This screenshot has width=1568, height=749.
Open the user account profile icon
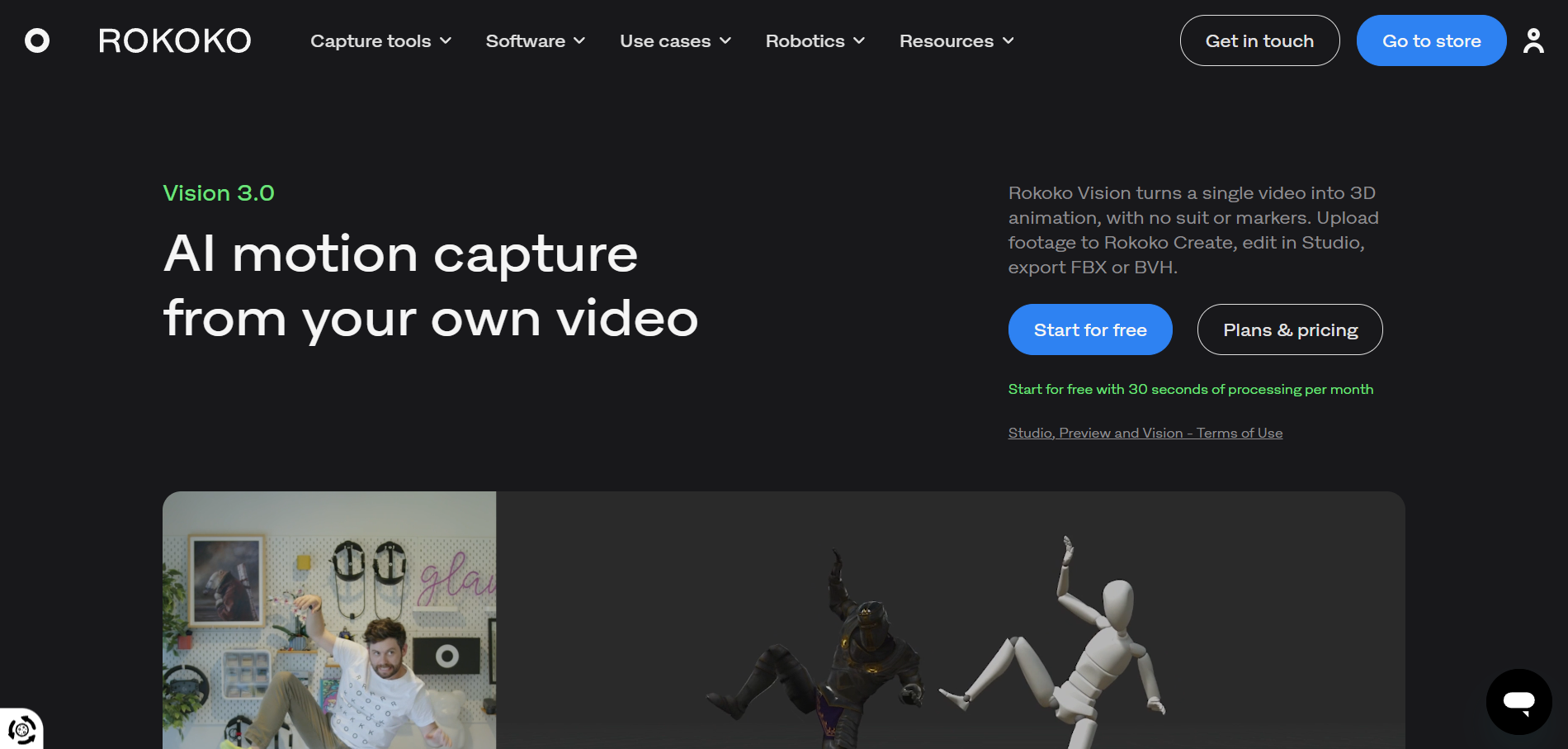pyautogui.click(x=1533, y=40)
